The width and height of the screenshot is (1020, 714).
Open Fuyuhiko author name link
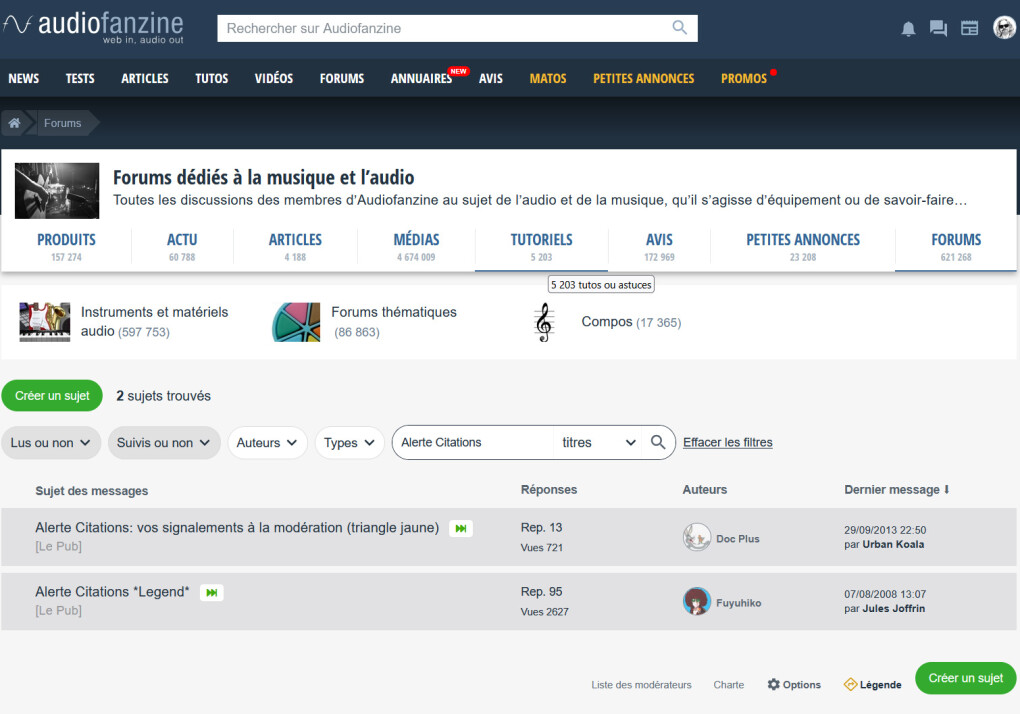(738, 603)
